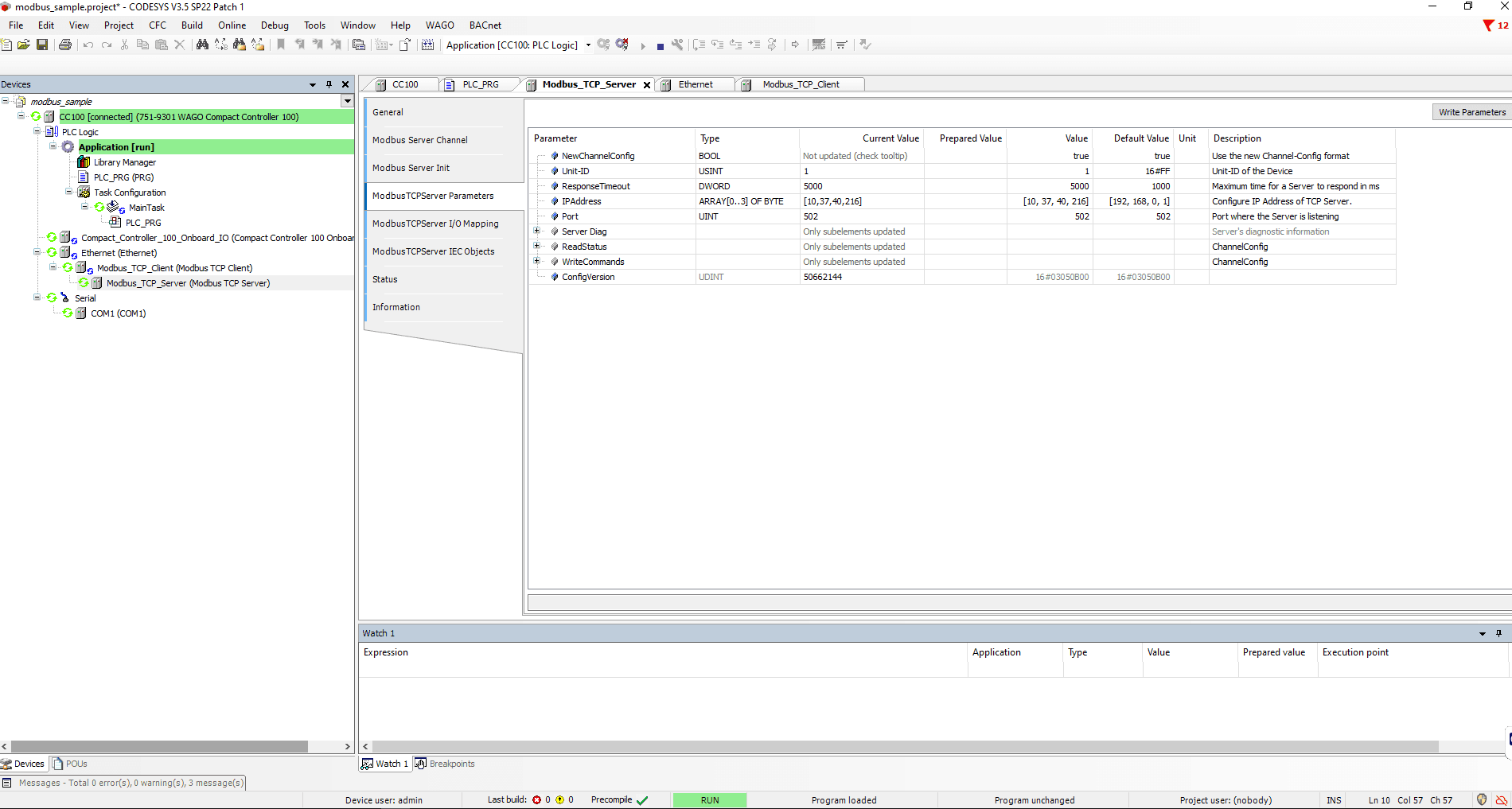Open the Project menu
Image resolution: width=1512 pixels, height=809 pixels.
coord(119,25)
